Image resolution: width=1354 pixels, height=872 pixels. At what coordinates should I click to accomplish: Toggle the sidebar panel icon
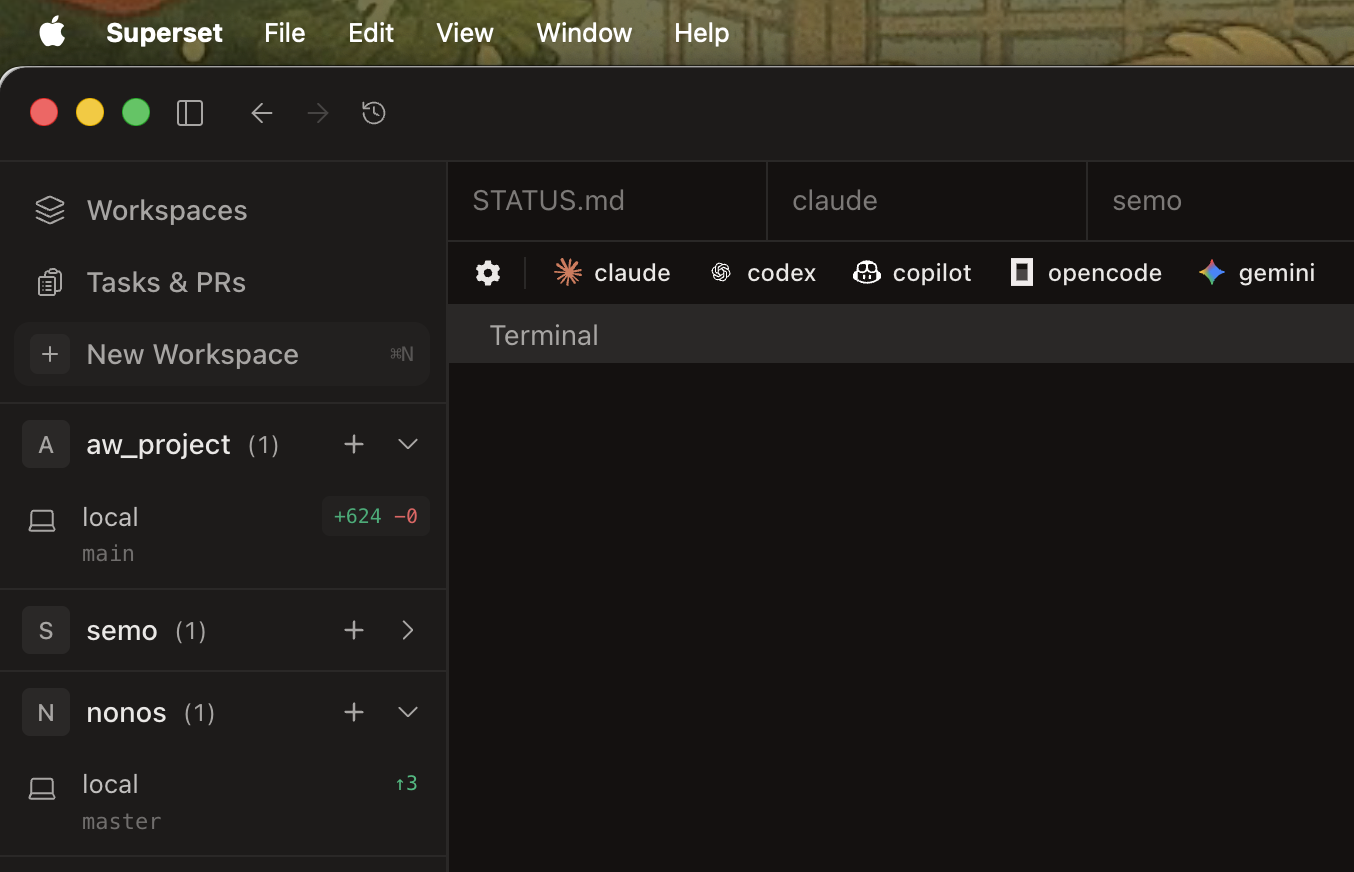(x=190, y=113)
